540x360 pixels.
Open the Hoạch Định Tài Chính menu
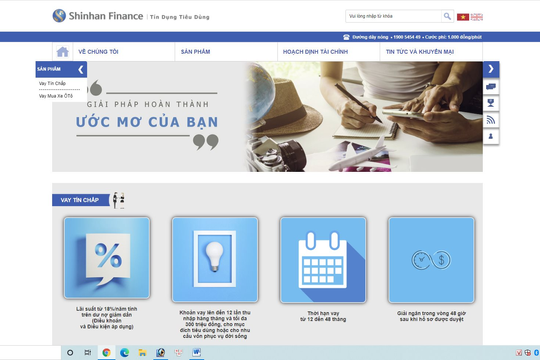(315, 52)
